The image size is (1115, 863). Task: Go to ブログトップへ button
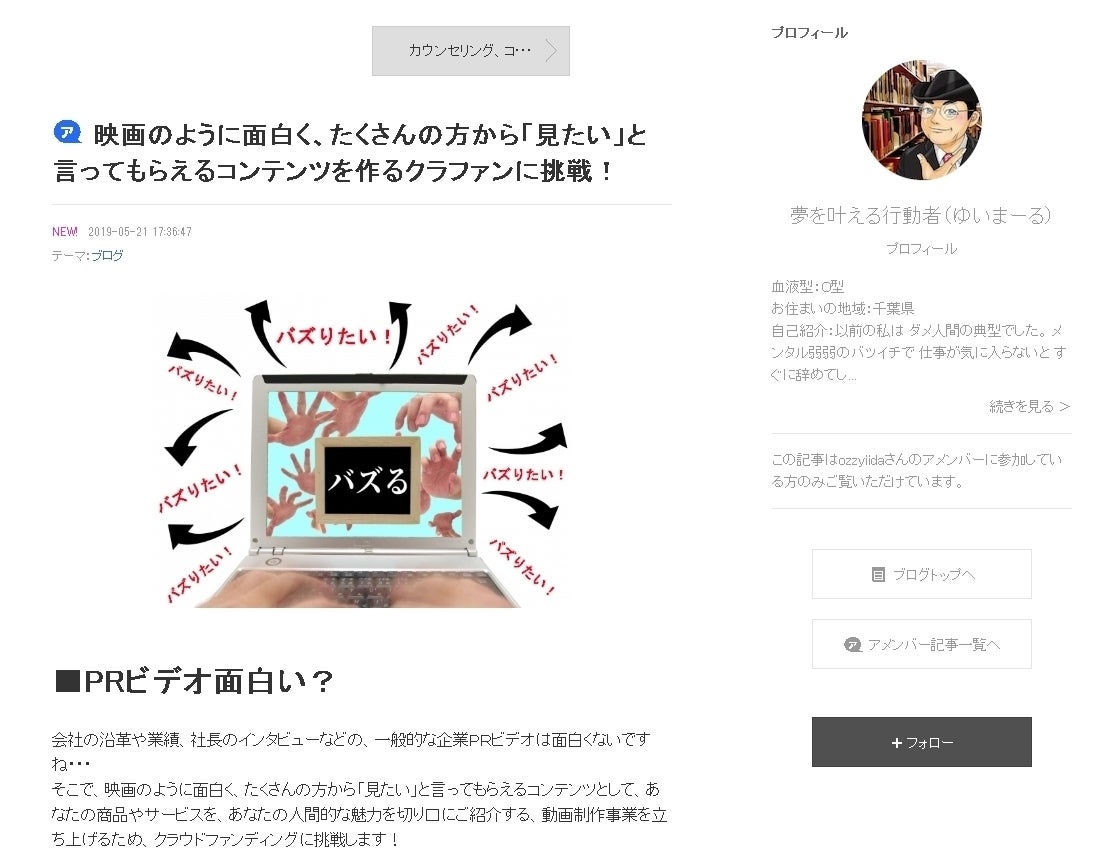pos(922,574)
